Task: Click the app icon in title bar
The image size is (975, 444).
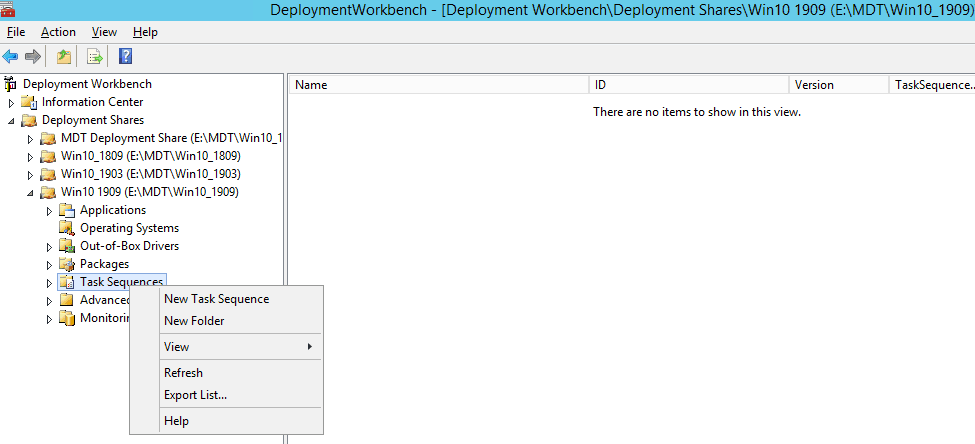Action: pos(8,9)
